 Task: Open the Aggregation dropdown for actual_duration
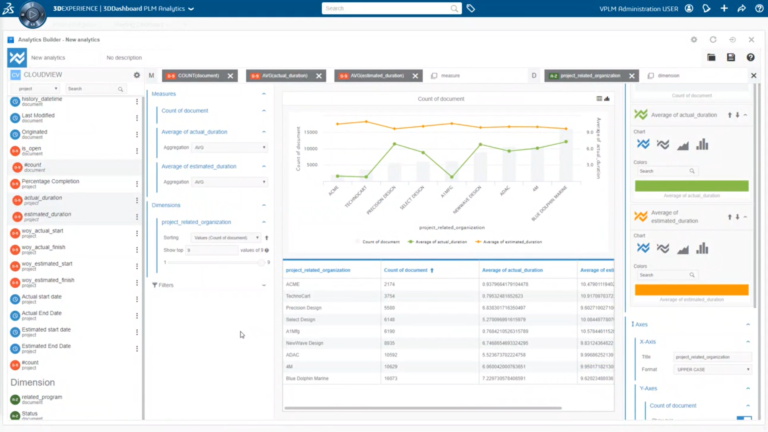(x=229, y=147)
